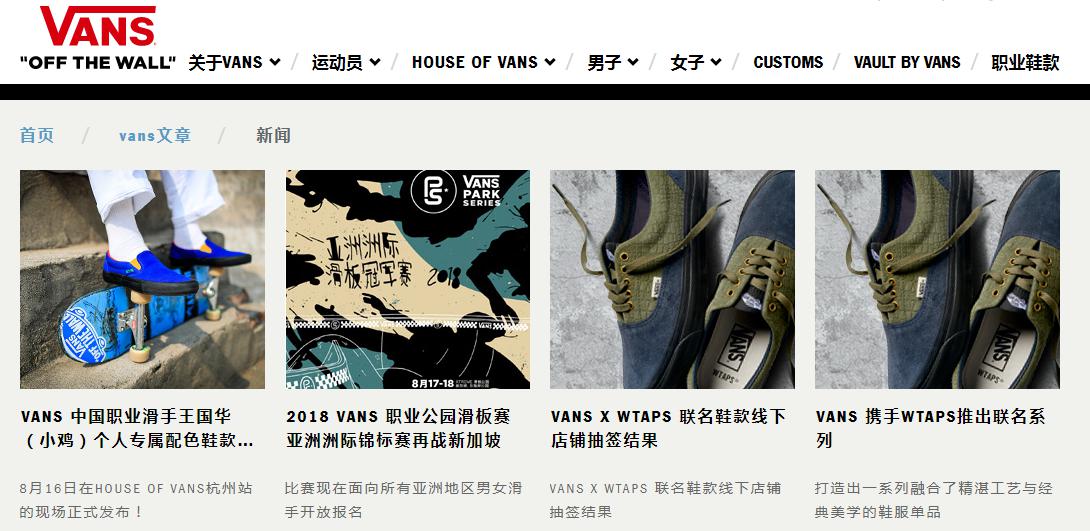Open the last WTAPS collaboration shoe image
Image resolution: width=1090 pixels, height=531 pixels.
pos(938,279)
